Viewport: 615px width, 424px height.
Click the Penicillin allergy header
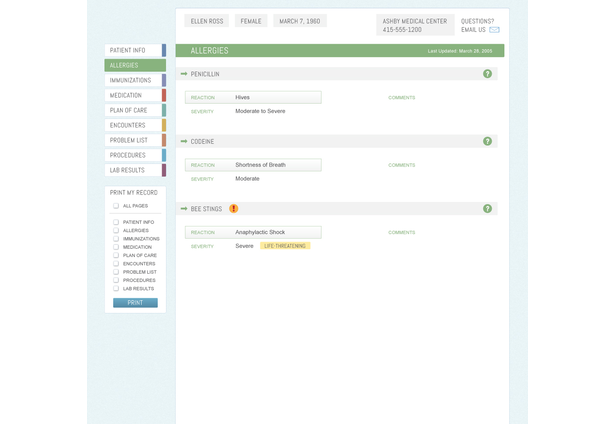click(x=337, y=74)
